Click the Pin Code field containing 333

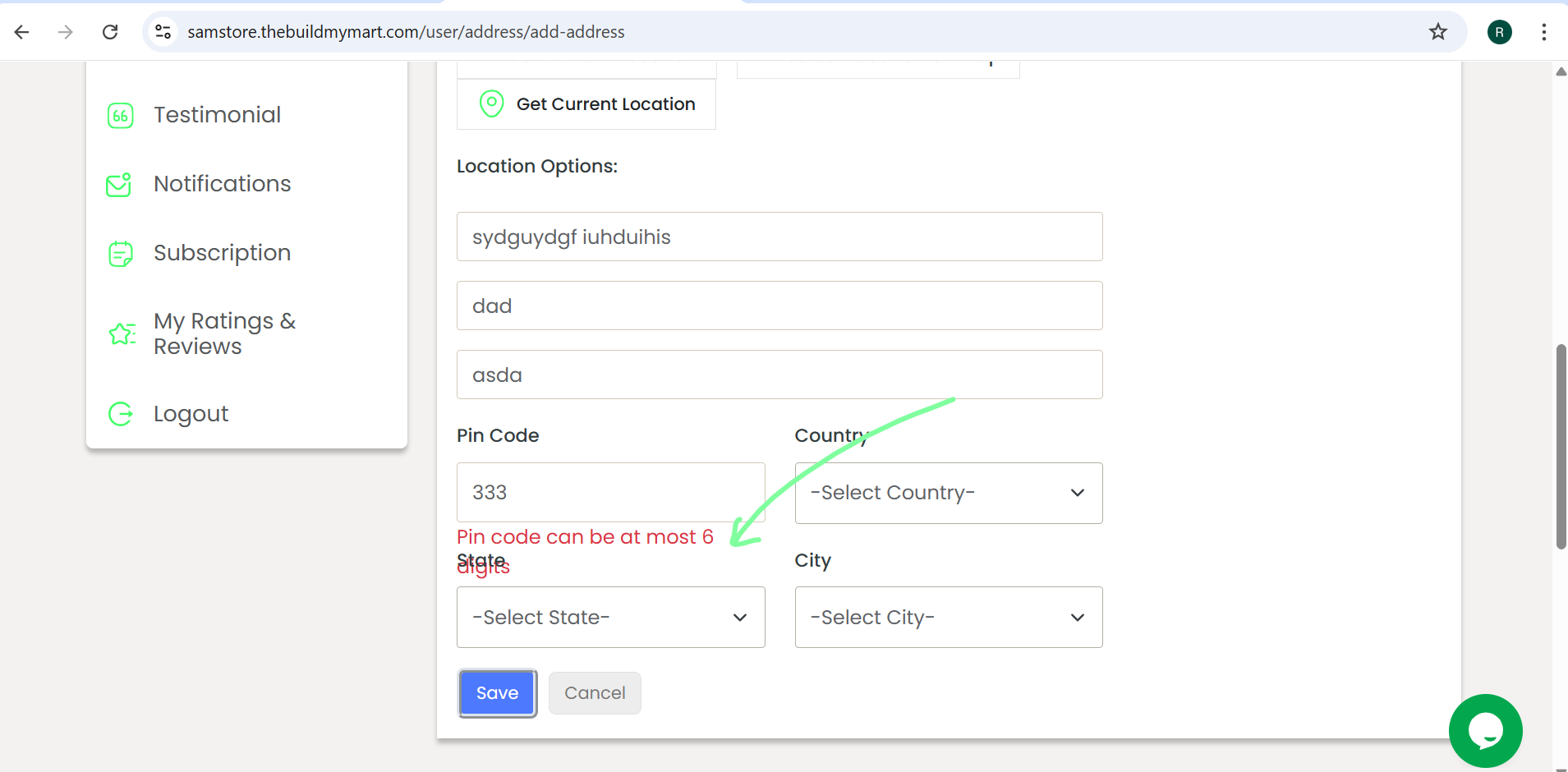pos(611,493)
